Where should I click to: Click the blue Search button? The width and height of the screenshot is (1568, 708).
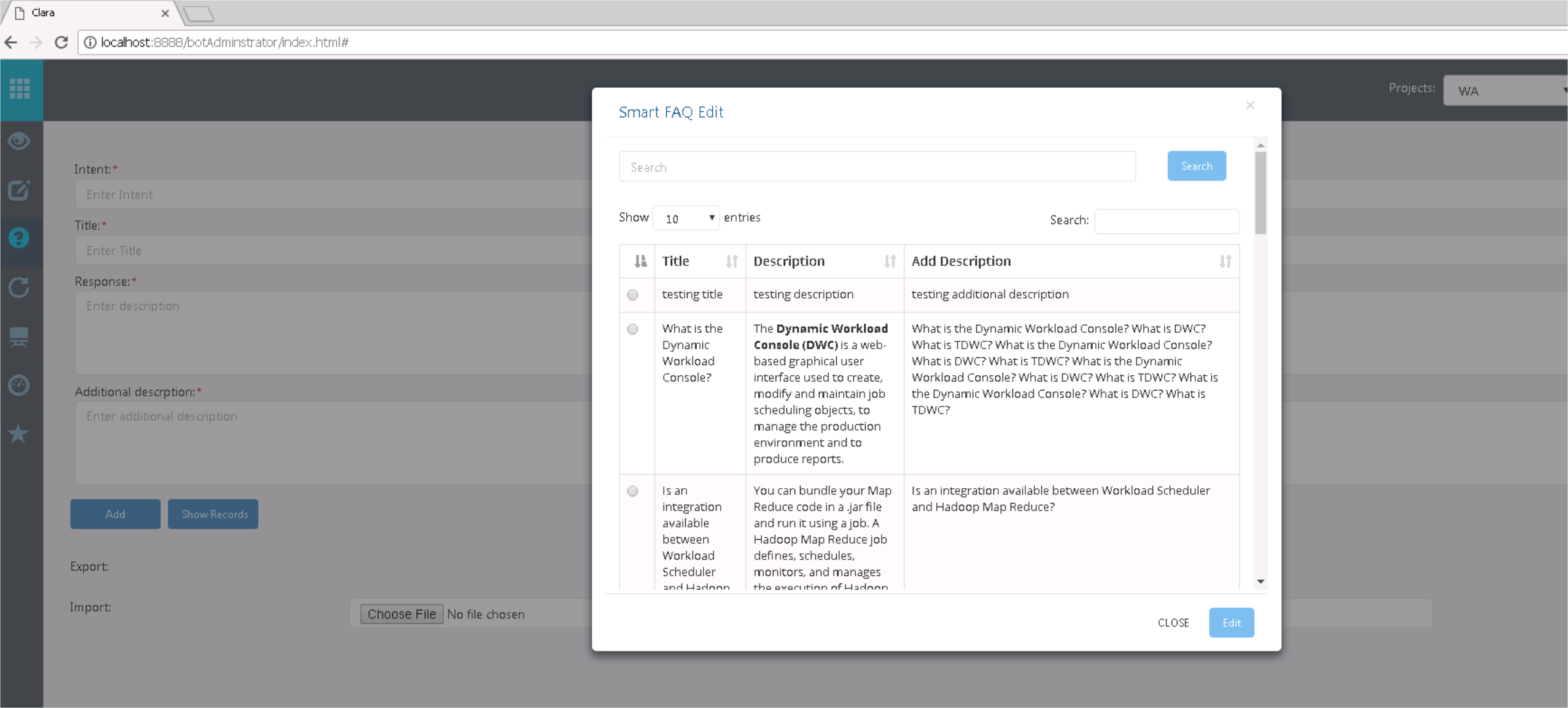click(1196, 166)
